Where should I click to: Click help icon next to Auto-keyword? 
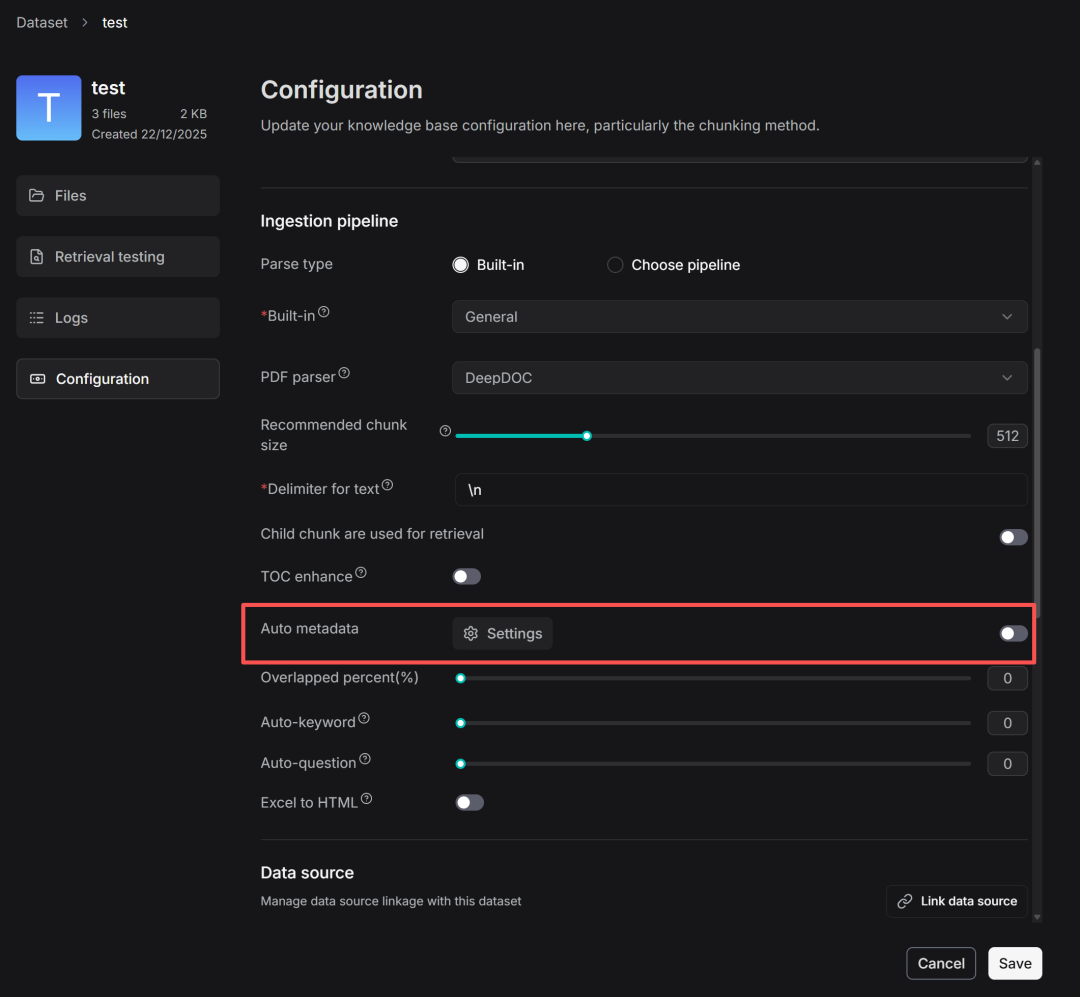click(x=364, y=719)
